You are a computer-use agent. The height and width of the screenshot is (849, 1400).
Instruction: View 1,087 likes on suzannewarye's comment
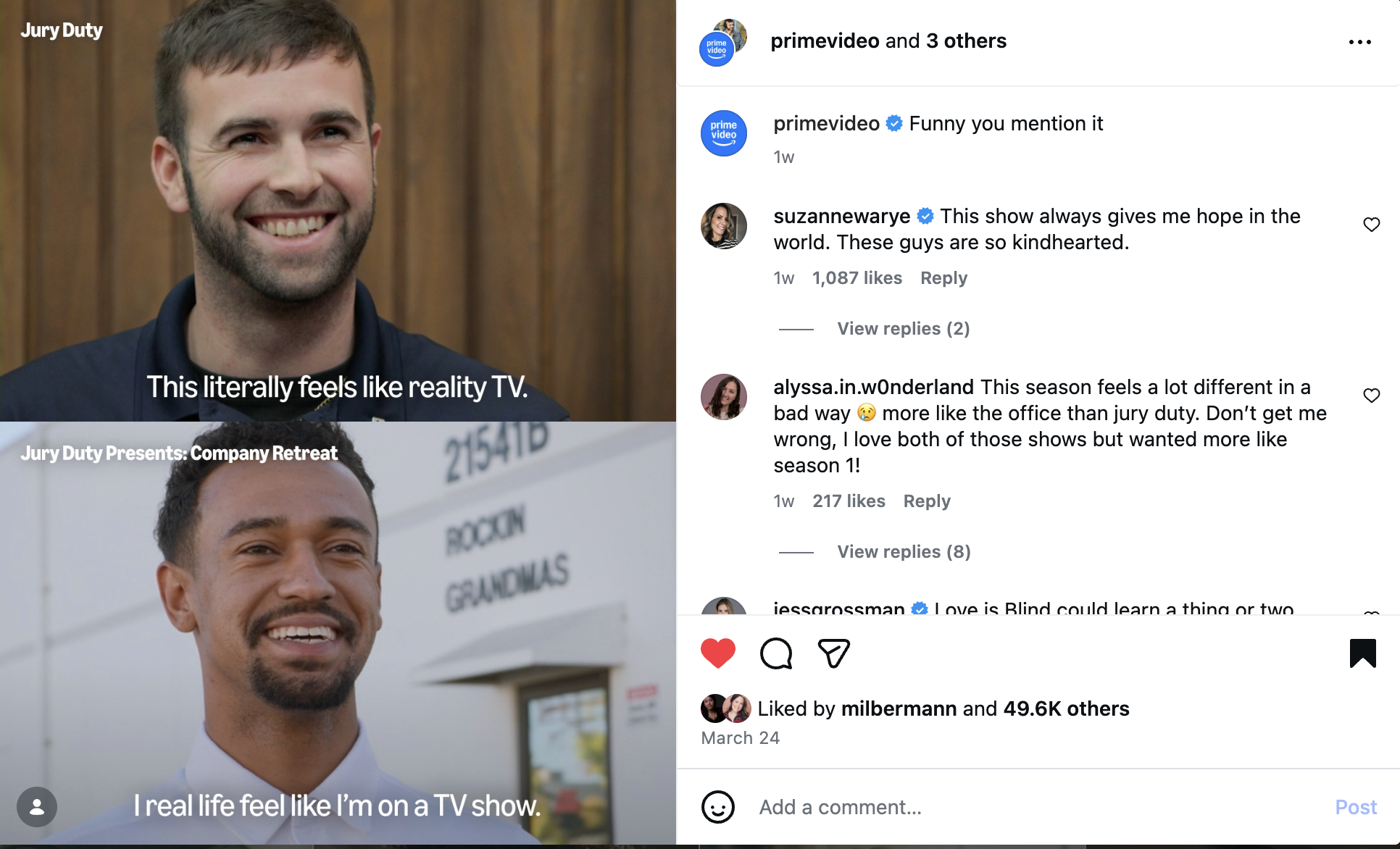pyautogui.click(x=857, y=278)
